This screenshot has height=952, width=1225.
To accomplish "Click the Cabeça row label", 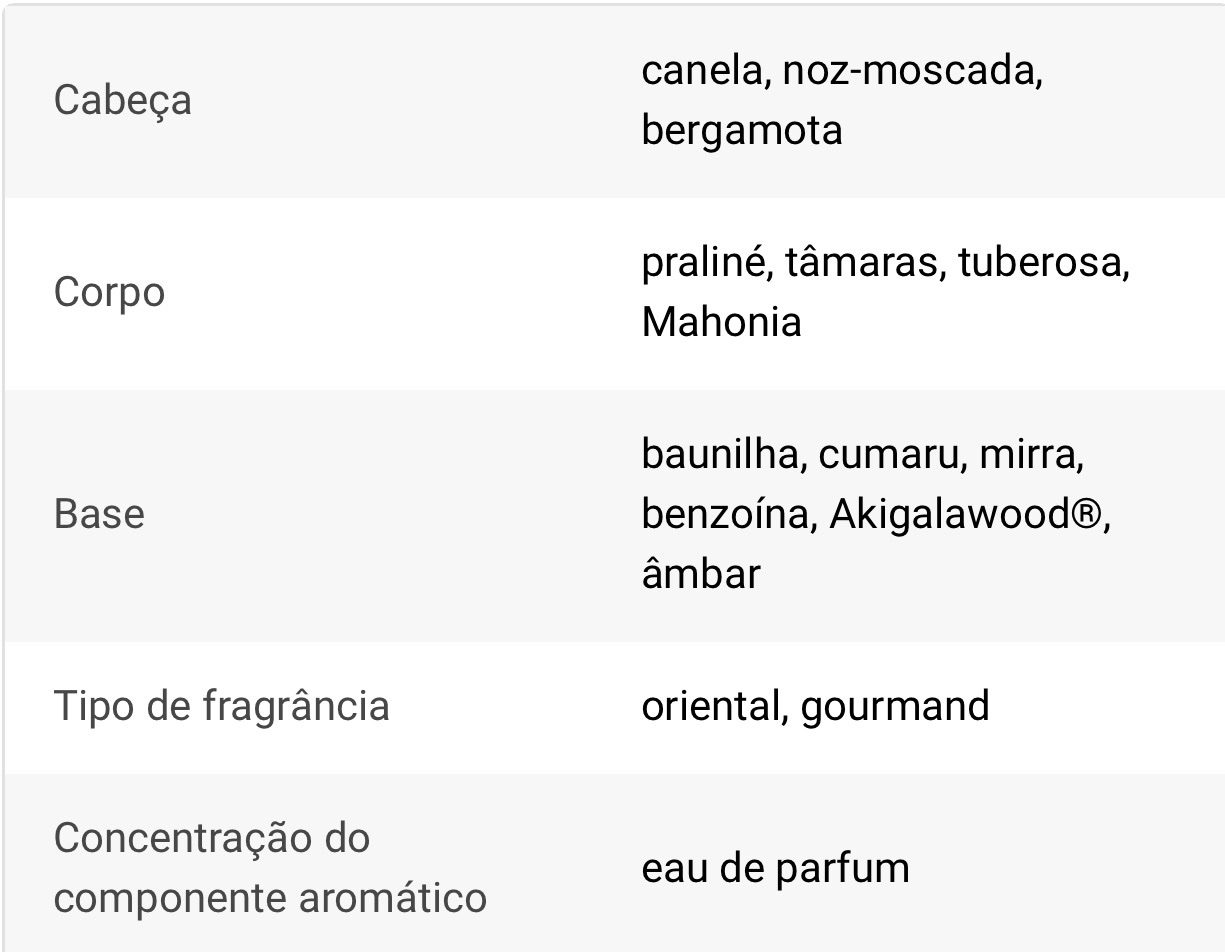I will (122, 101).
